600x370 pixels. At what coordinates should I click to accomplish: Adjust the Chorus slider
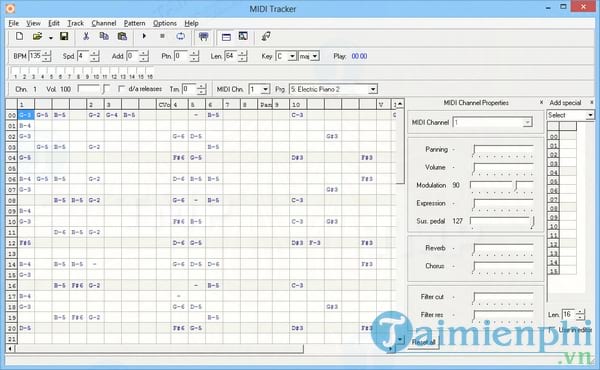pyautogui.click(x=503, y=267)
